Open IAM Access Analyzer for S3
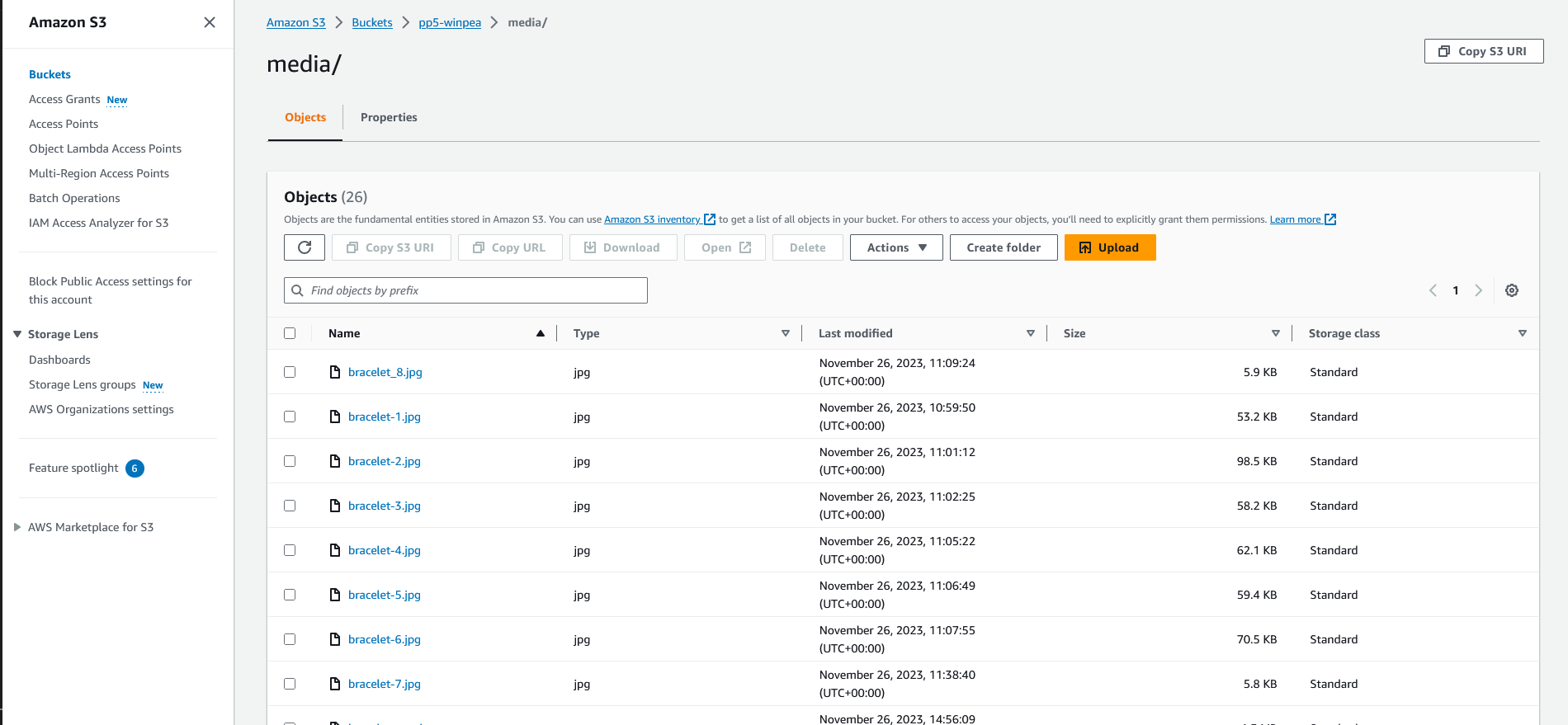This screenshot has width=1568, height=725. click(x=98, y=223)
